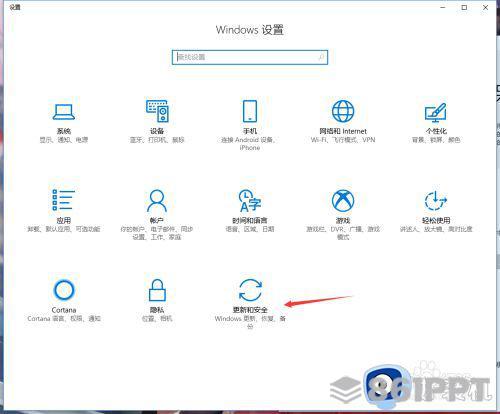Open the Cortana circle icon
Viewport: 500px width, 414px height.
coord(64,290)
